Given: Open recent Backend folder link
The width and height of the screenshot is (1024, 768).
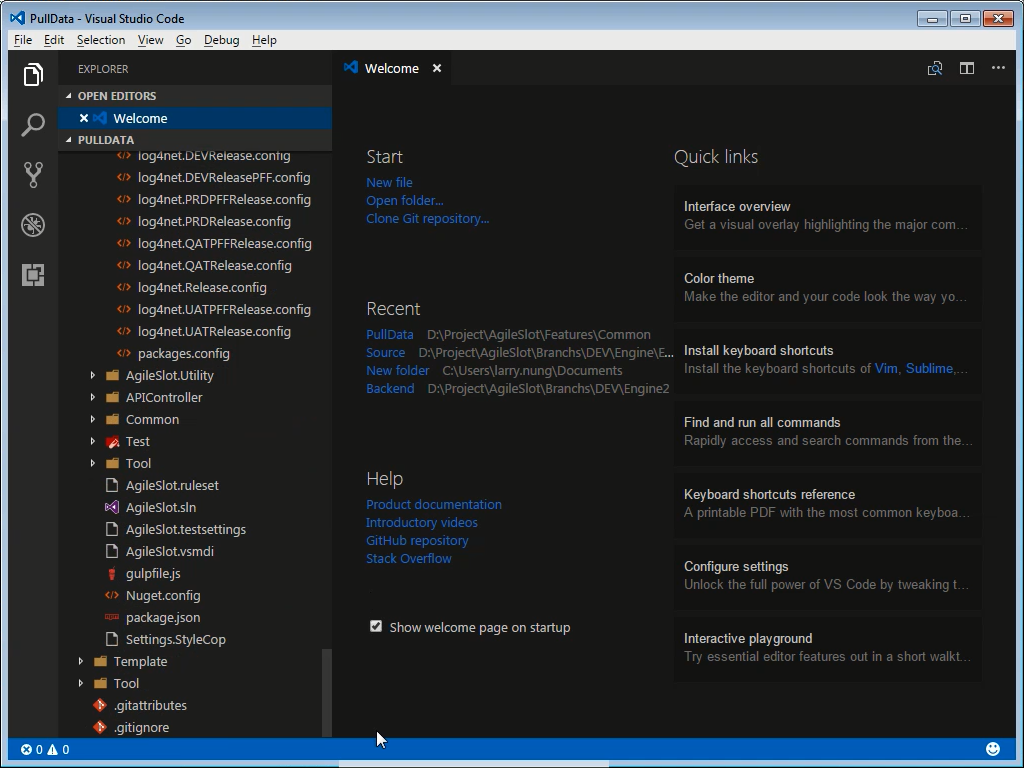Looking at the screenshot, I should pyautogui.click(x=390, y=389).
